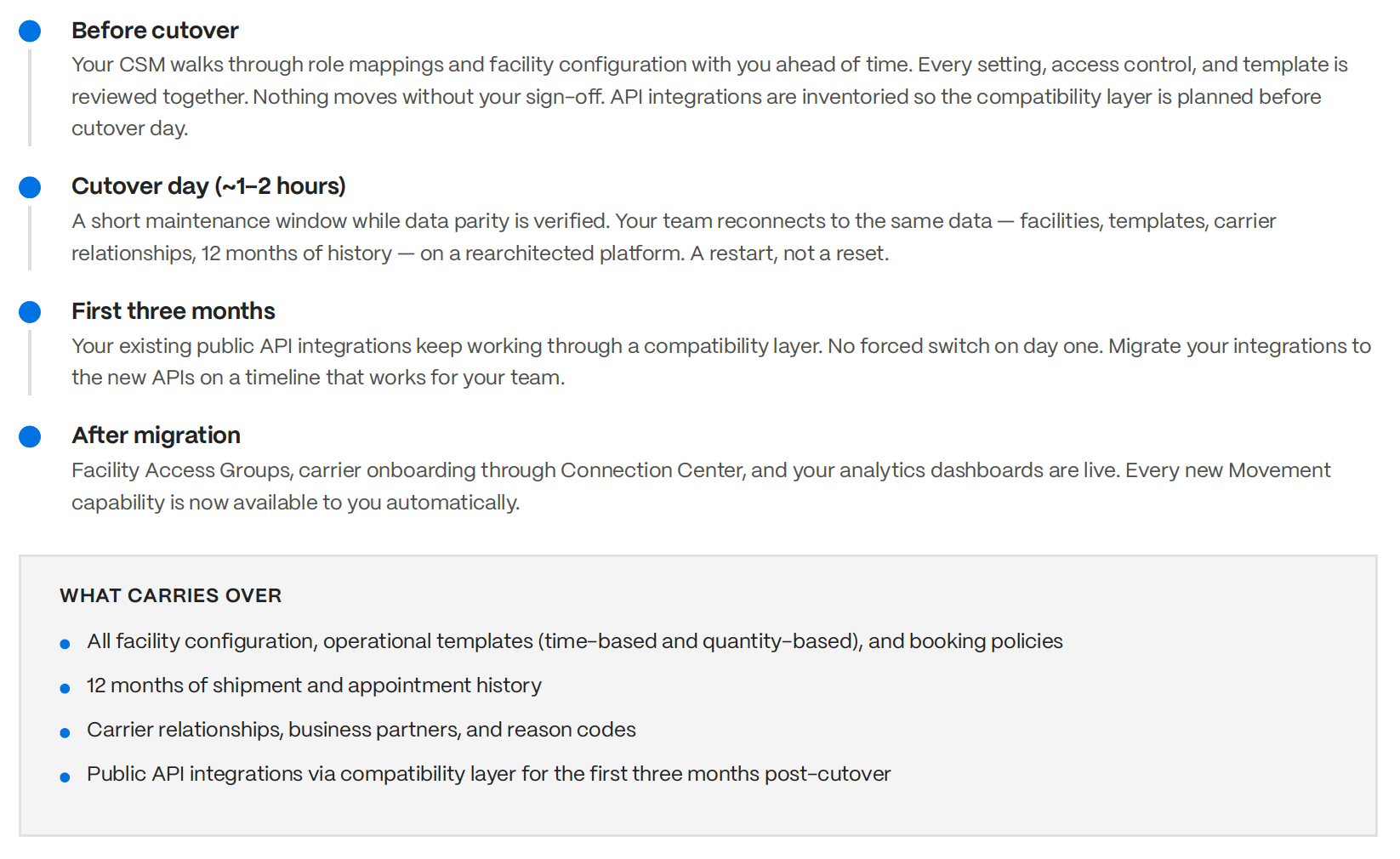Click the blue dot beside First three months
1400x859 pixels.
click(30, 312)
